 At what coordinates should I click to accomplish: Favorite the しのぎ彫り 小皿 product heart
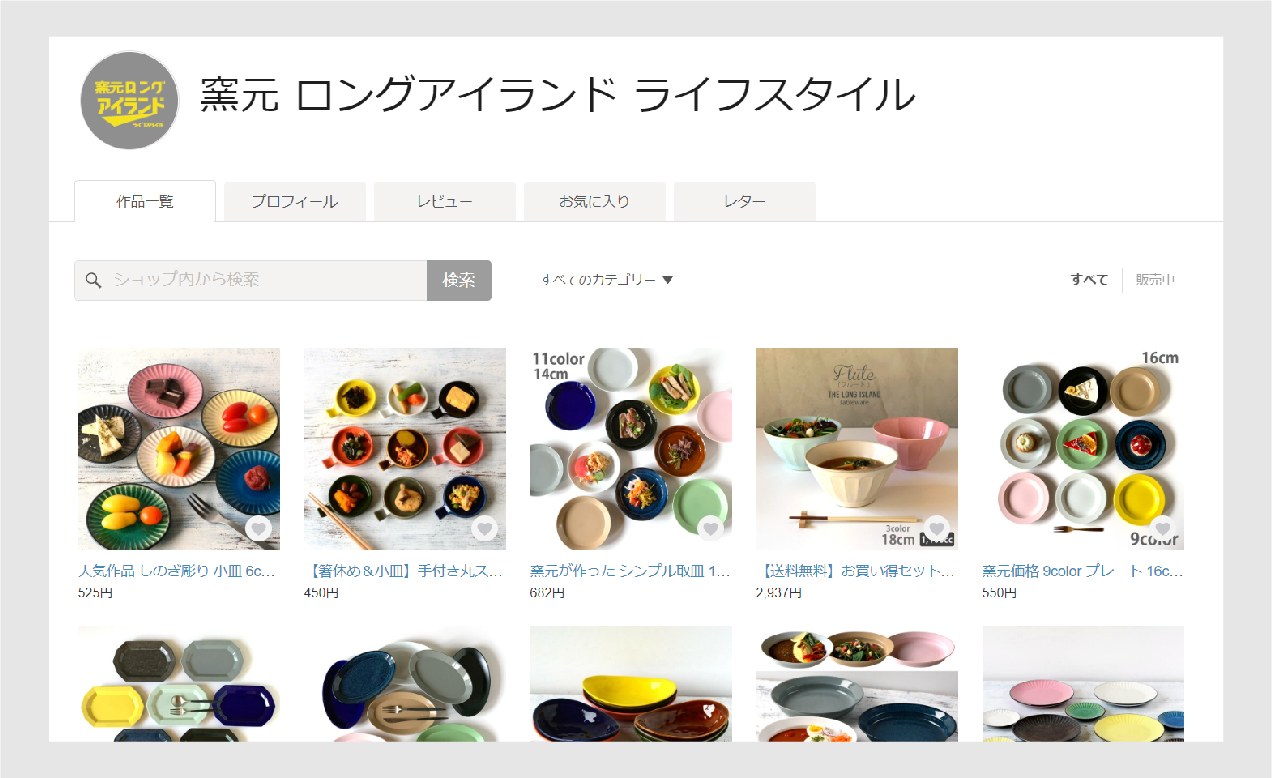click(259, 529)
